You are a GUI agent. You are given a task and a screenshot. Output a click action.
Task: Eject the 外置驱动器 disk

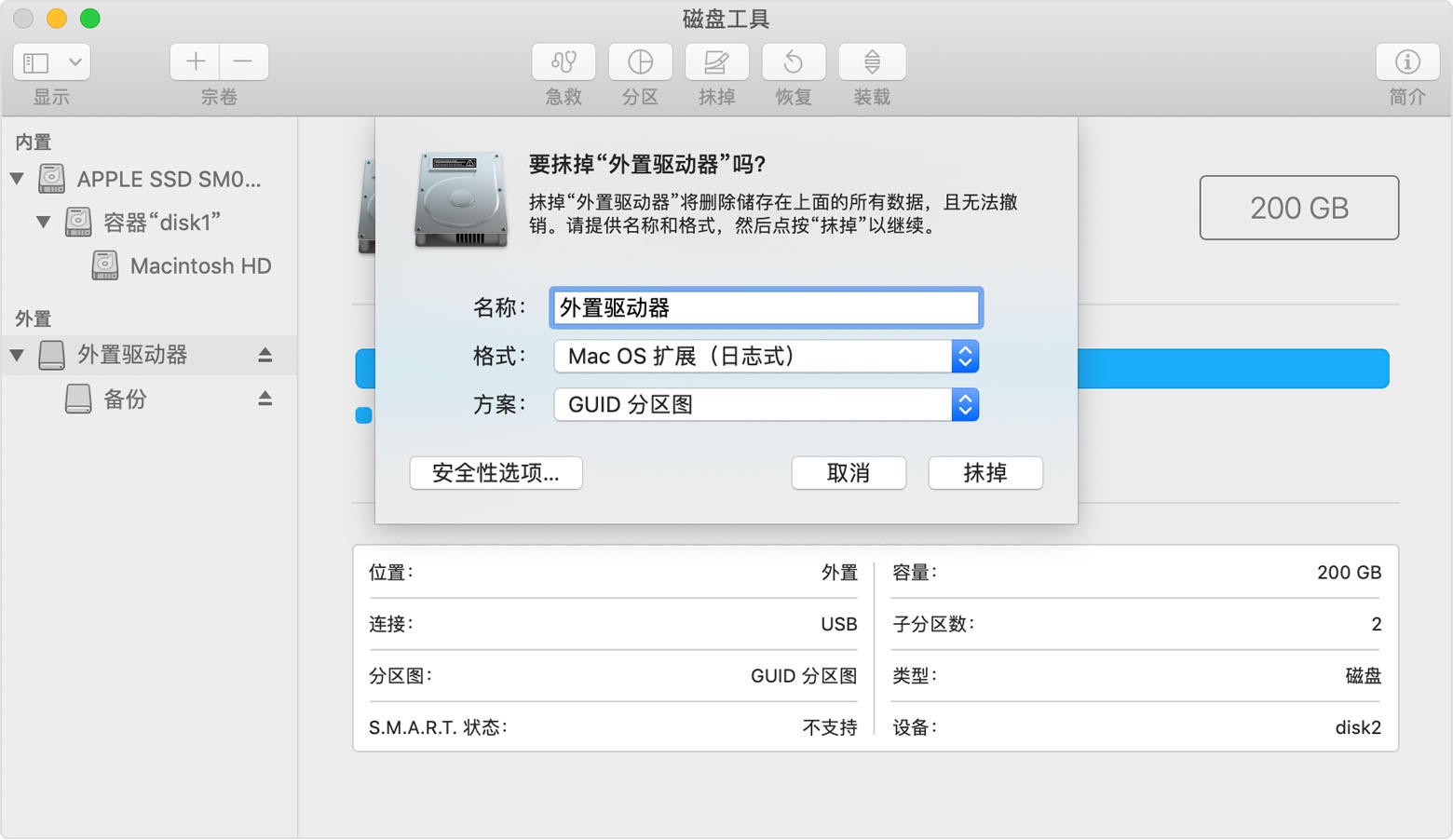(x=265, y=355)
